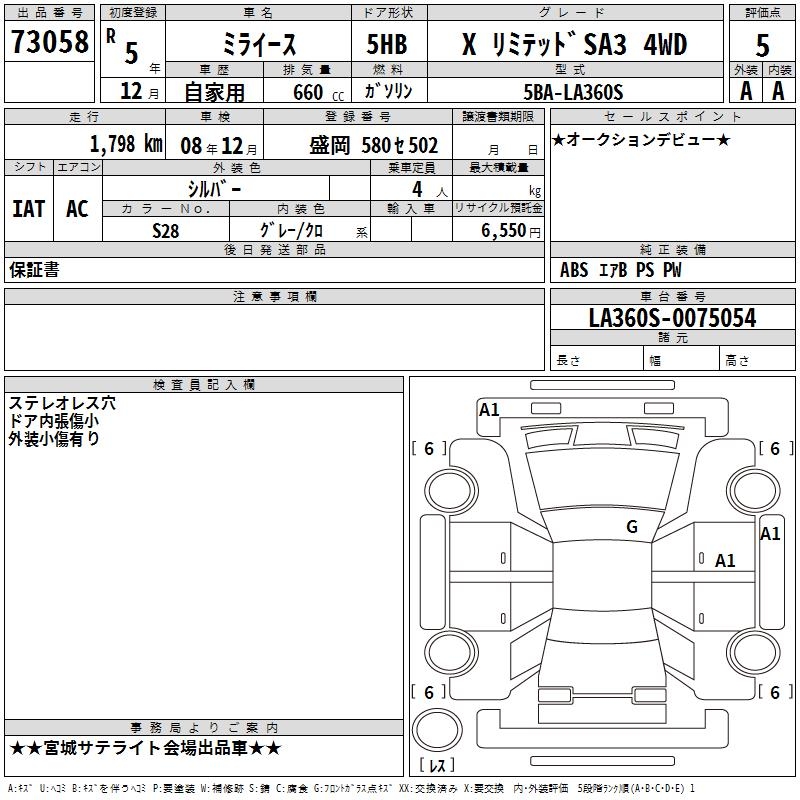Select the セールスポイント header
800x800 pixels.
(672, 116)
